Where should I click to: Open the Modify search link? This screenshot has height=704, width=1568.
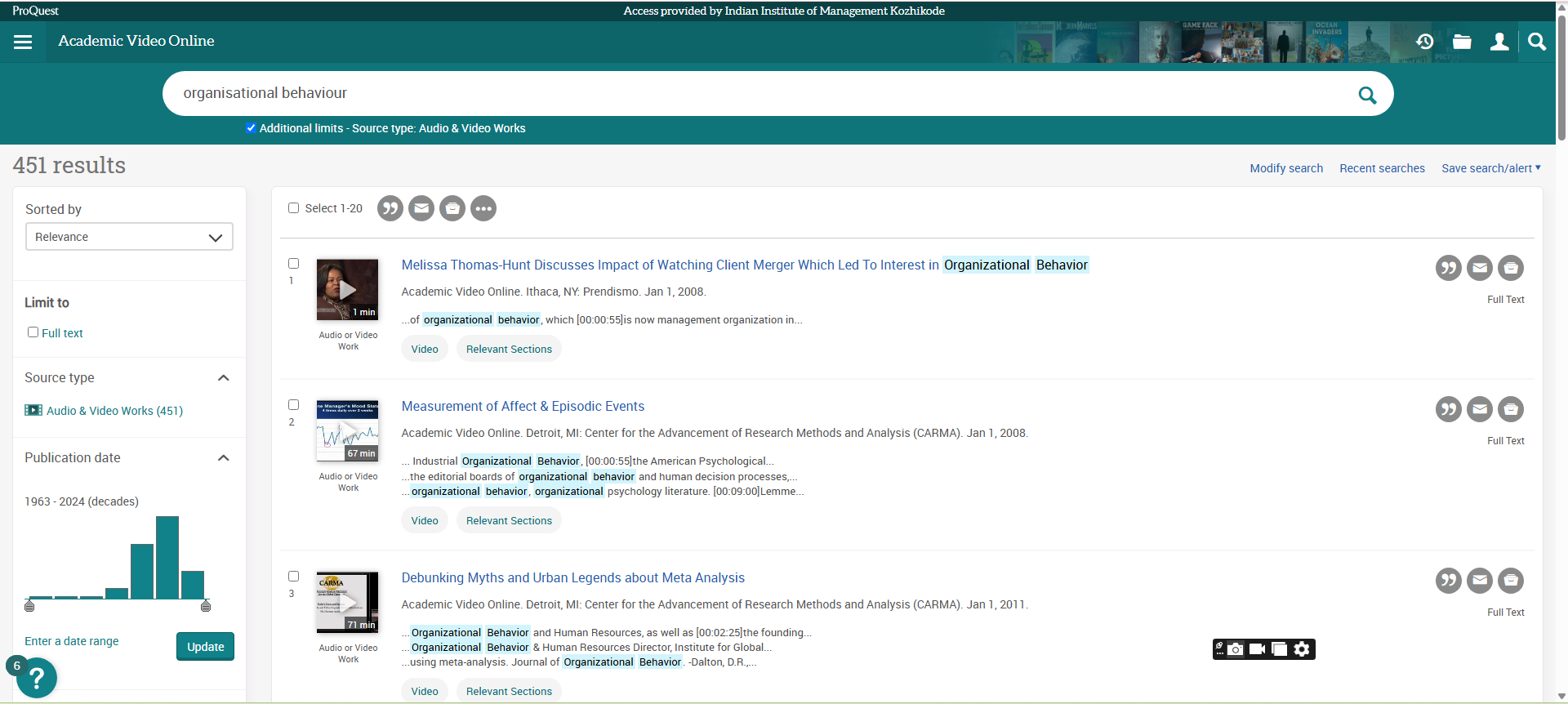tap(1285, 168)
